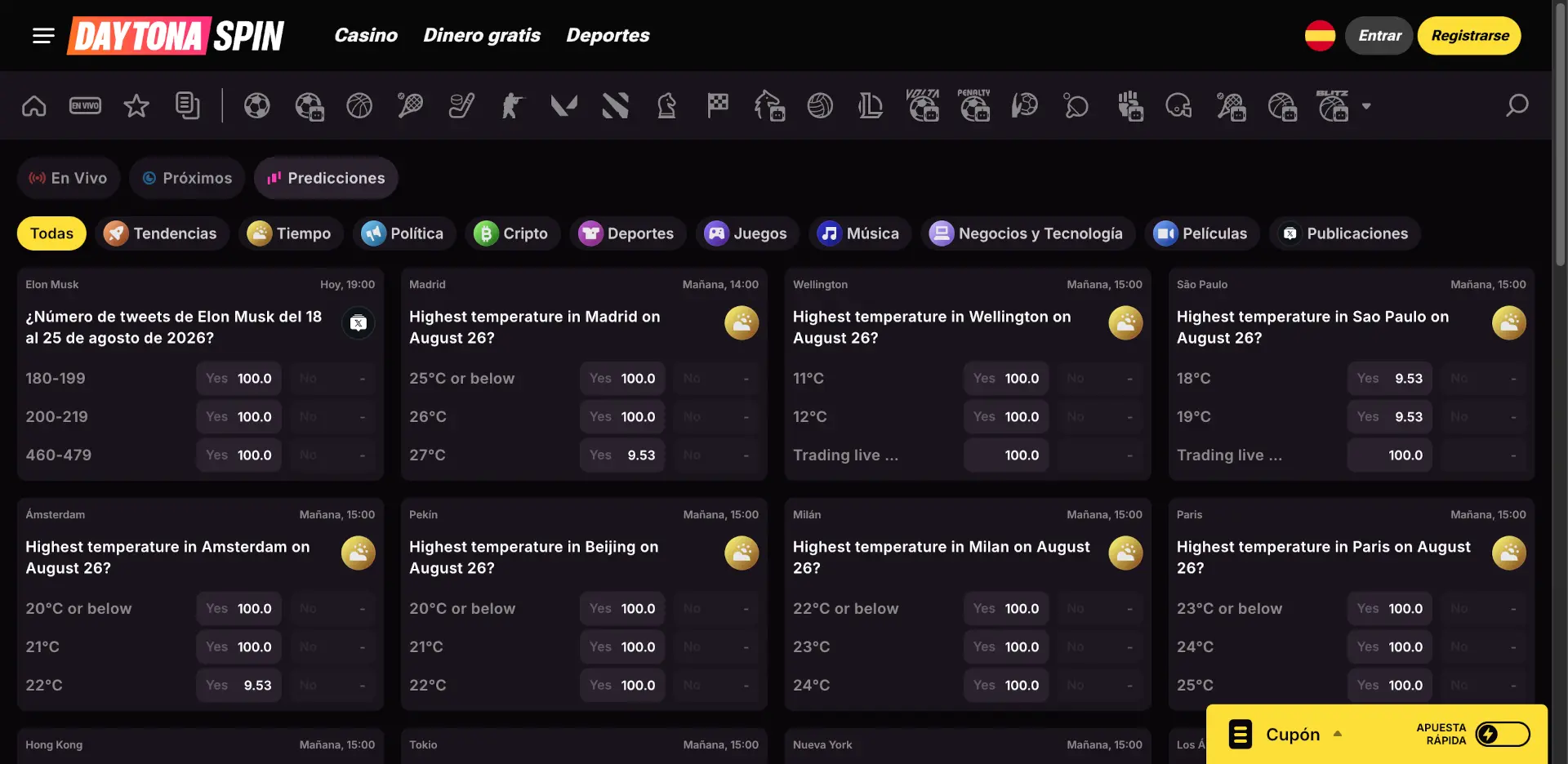Bet Yes 9.53 on Amsterdam 22°C

pos(238,685)
